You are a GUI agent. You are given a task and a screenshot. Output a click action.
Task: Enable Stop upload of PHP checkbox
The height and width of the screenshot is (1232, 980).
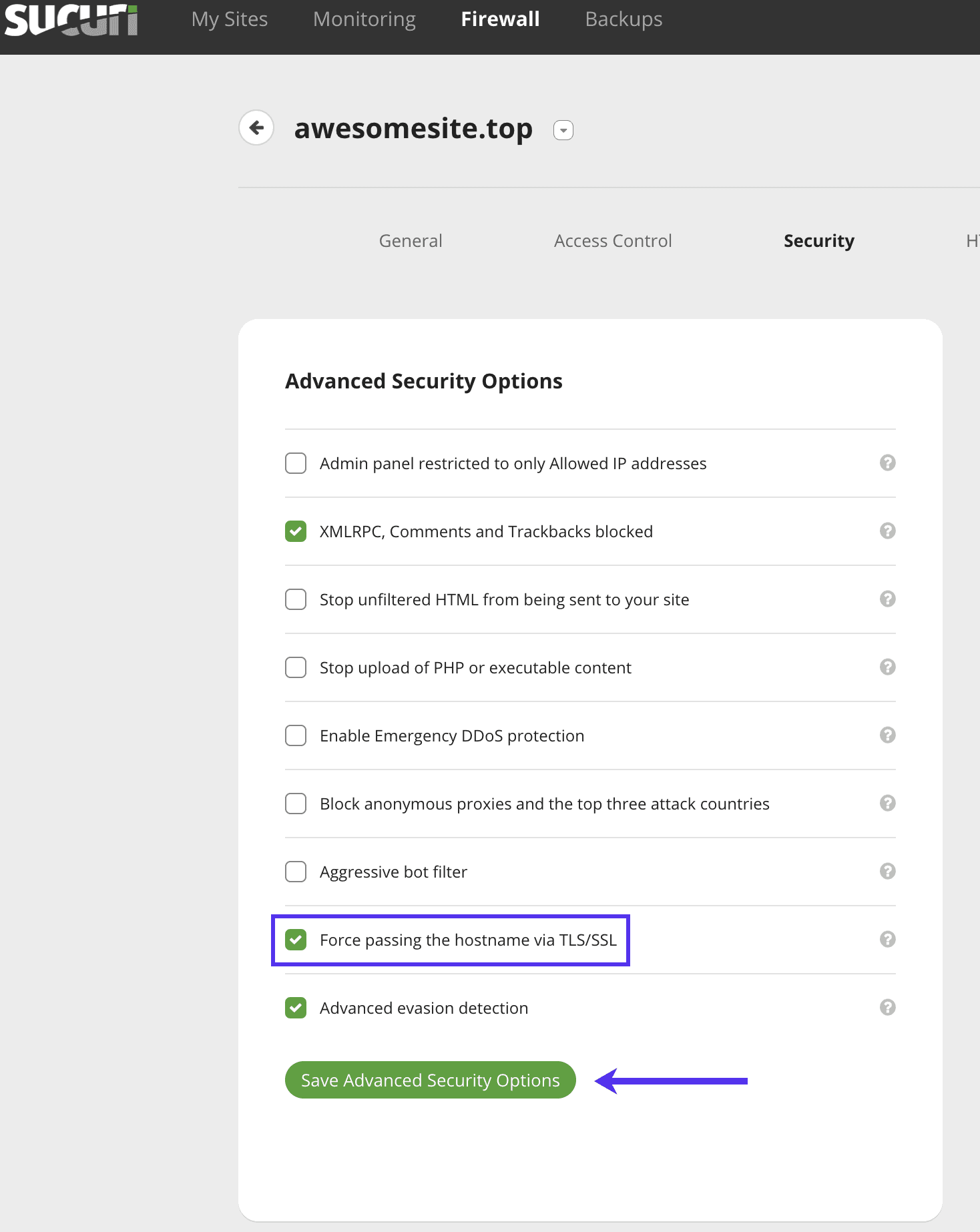point(296,667)
